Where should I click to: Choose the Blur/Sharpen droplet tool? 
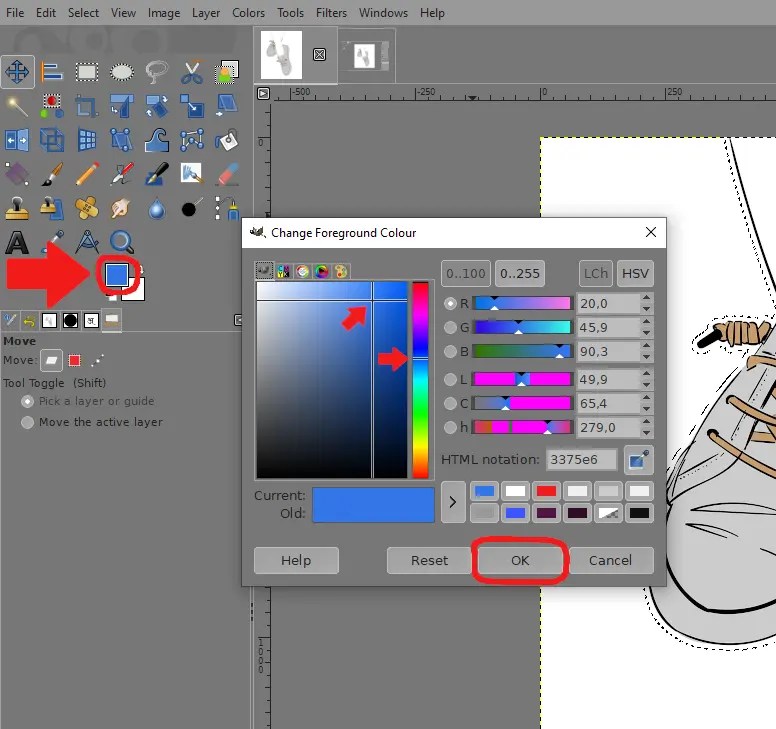(x=156, y=209)
